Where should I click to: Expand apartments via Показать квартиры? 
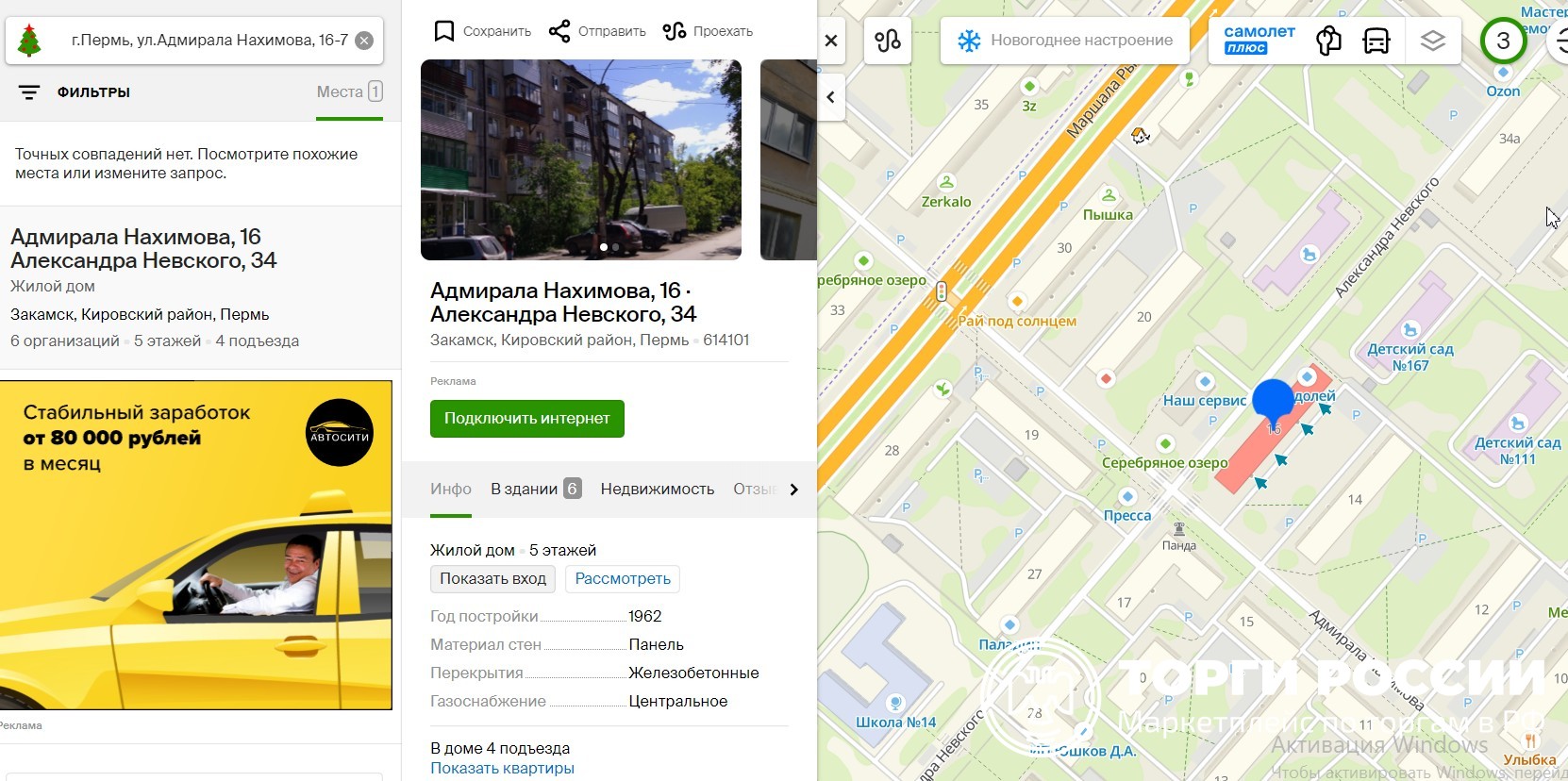(x=502, y=768)
